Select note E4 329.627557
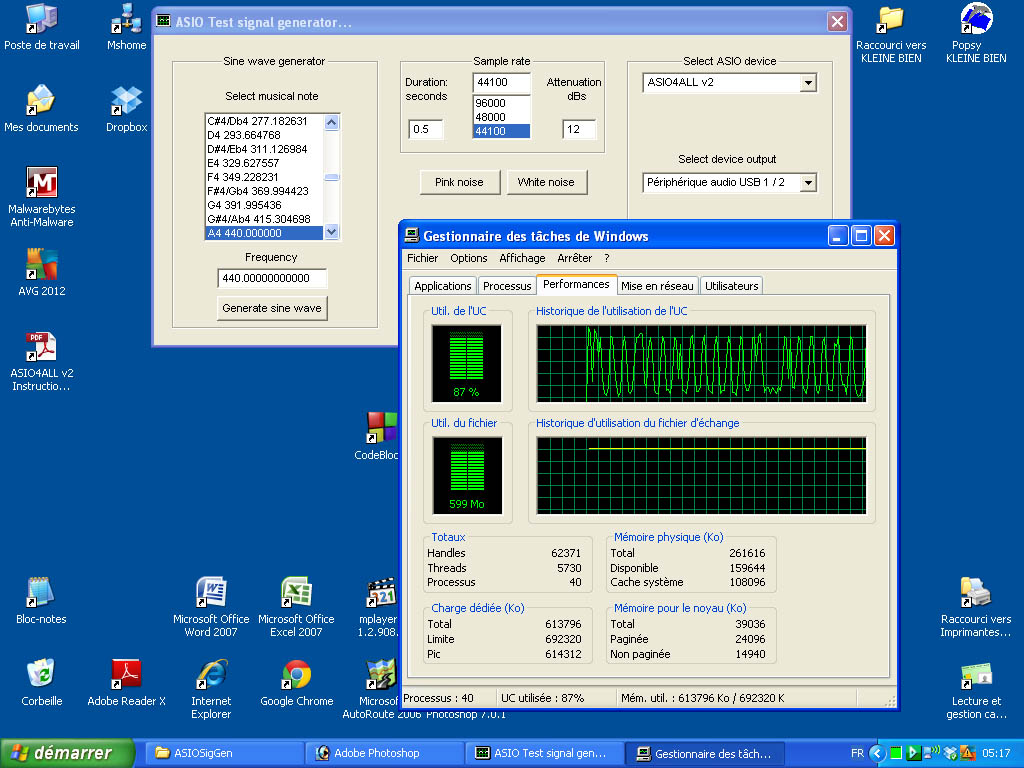 [x=264, y=163]
